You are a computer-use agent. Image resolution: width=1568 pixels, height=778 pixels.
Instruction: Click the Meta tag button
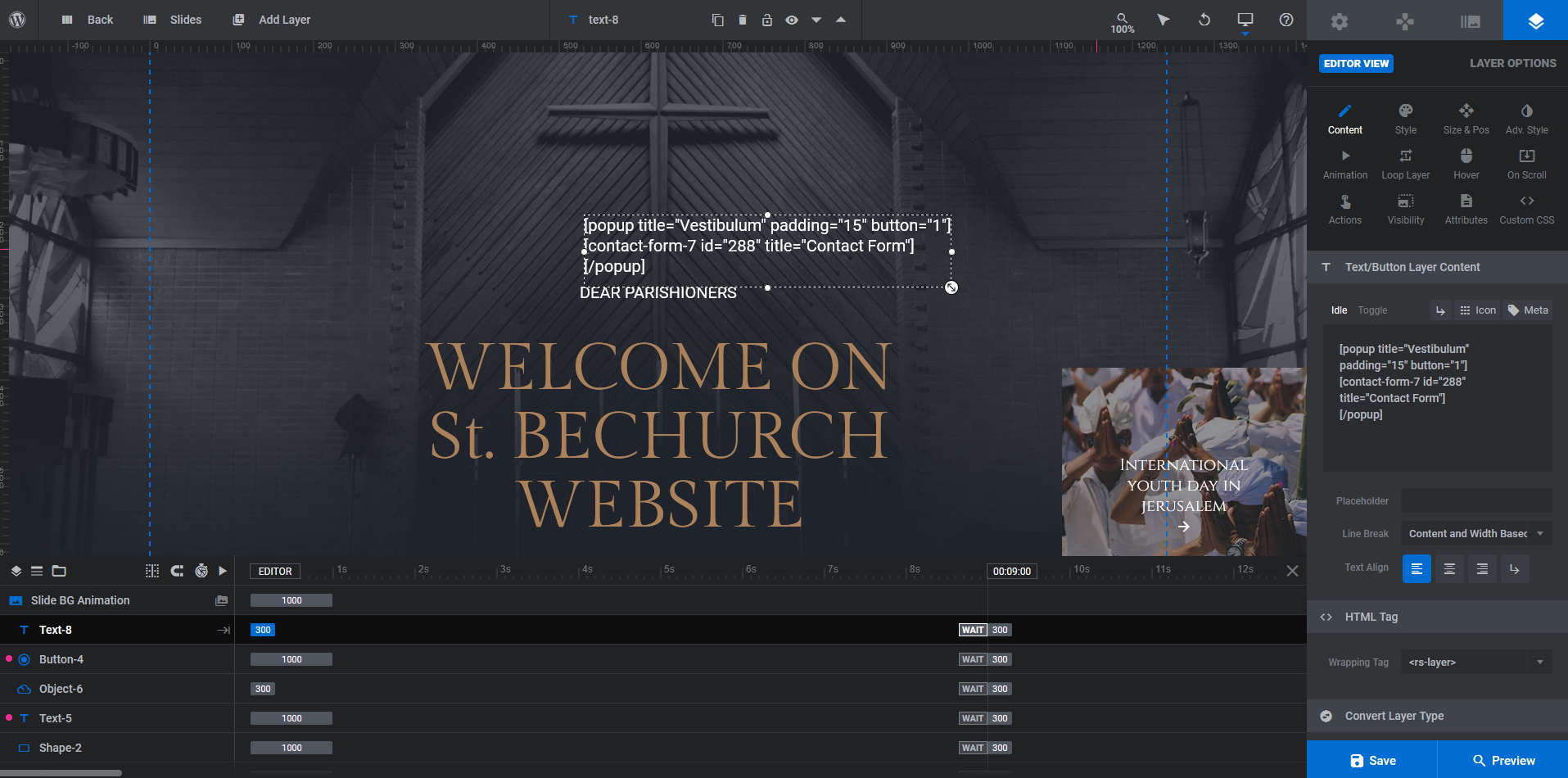point(1528,310)
